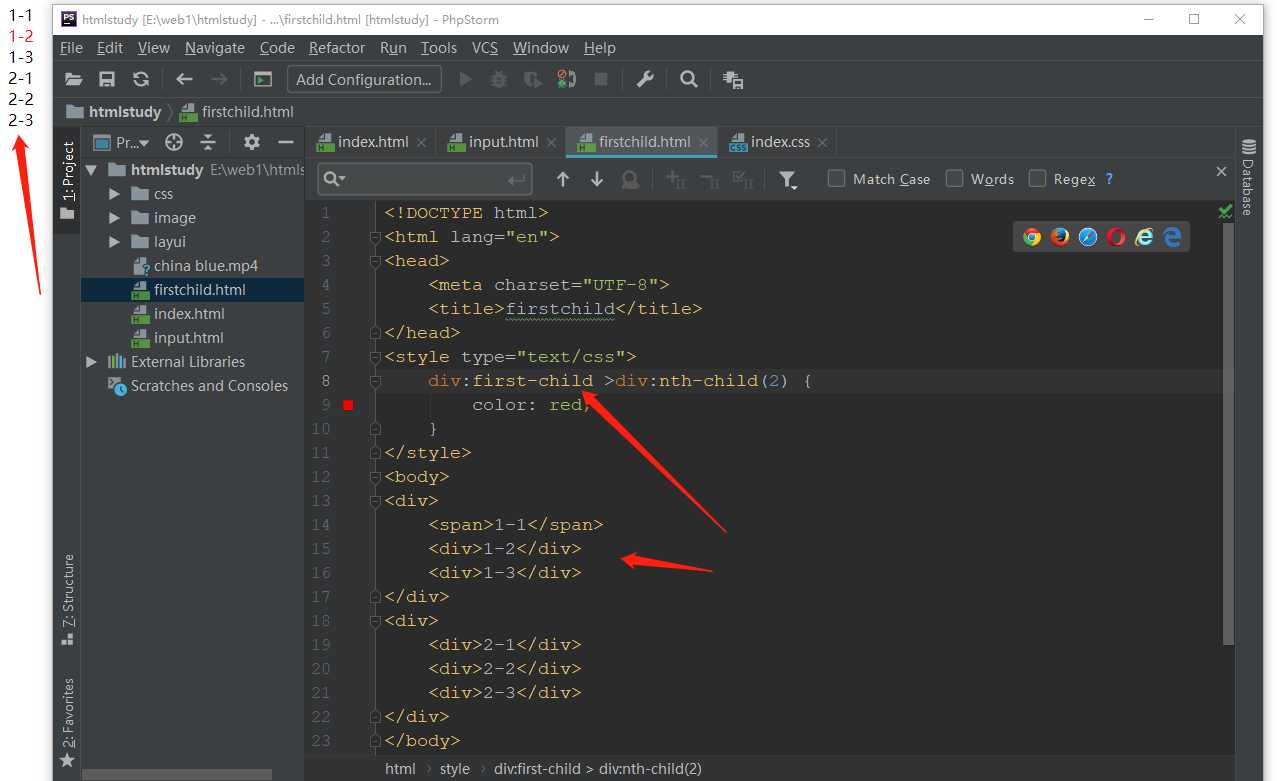This screenshot has width=1287, height=781.
Task: Open the File menu
Action: point(71,47)
